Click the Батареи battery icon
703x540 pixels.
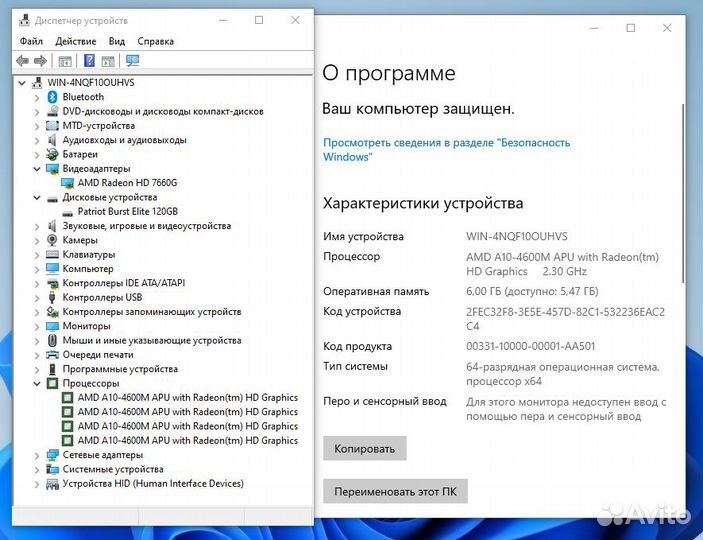52,154
